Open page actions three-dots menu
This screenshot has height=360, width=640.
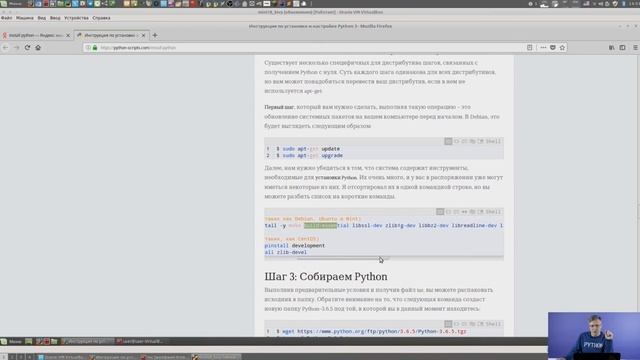[x=543, y=48]
